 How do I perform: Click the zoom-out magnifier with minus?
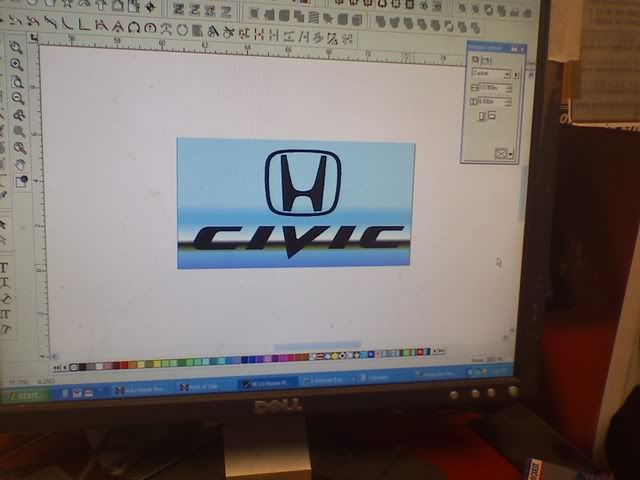18,98
